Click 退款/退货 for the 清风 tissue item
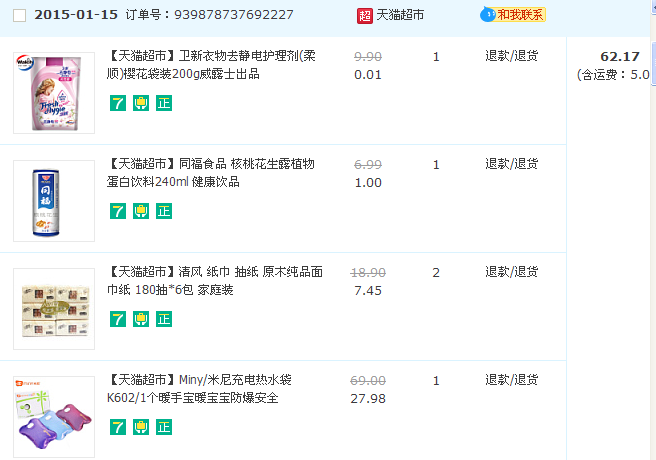Viewport: 656px width, 460px height. 512,271
